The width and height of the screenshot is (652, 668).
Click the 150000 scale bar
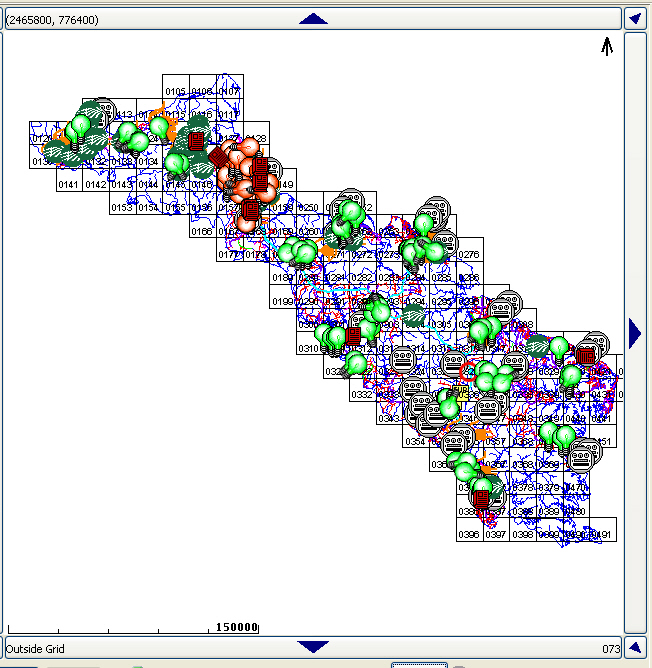point(236,627)
